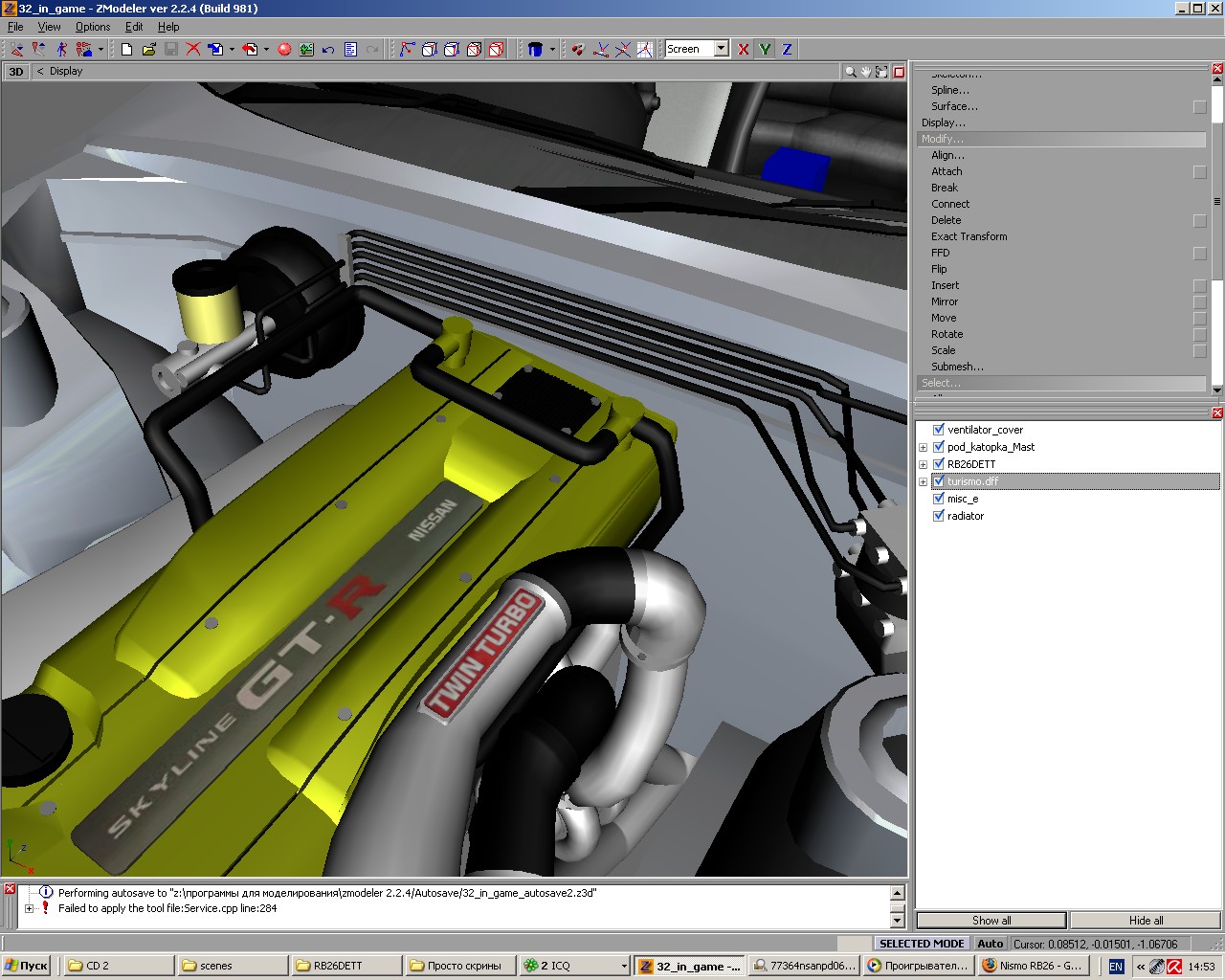Screen dimensions: 1225x980
Task: Uncheck turismo.dff visibility checkbox
Action: click(939, 481)
